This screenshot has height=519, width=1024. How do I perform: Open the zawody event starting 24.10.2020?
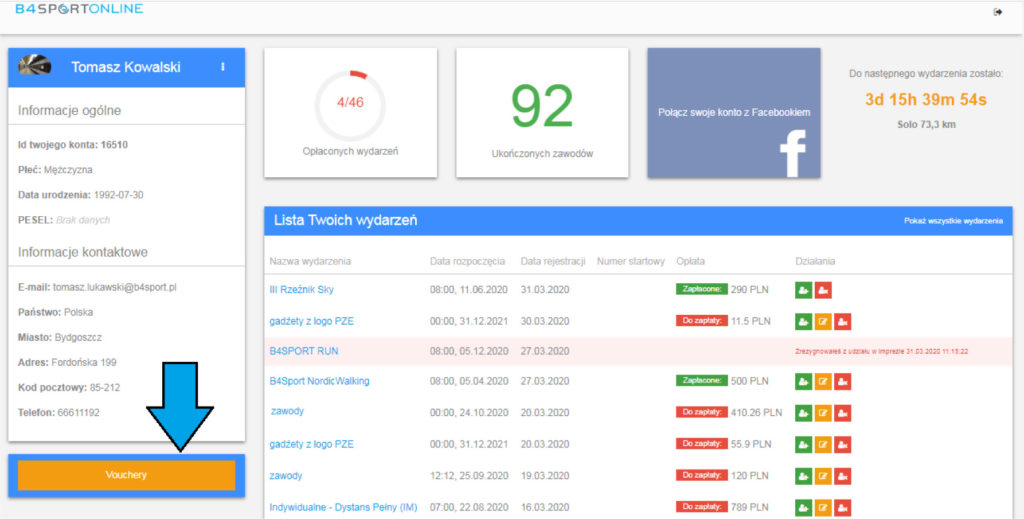click(287, 411)
